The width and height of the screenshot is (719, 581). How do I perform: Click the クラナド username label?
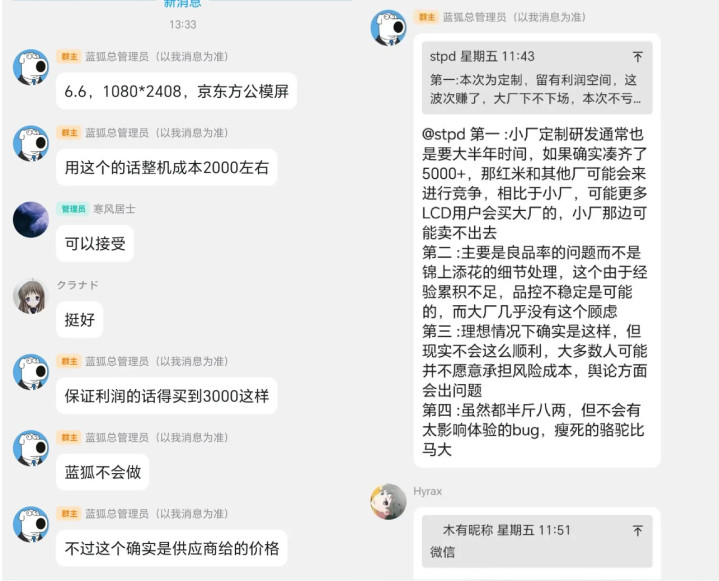77,285
